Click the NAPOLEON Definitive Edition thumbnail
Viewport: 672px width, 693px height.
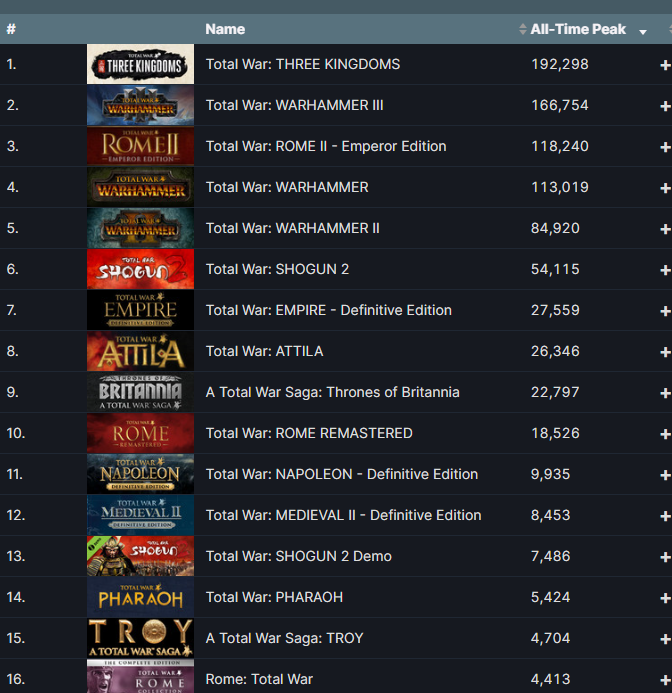point(141,474)
